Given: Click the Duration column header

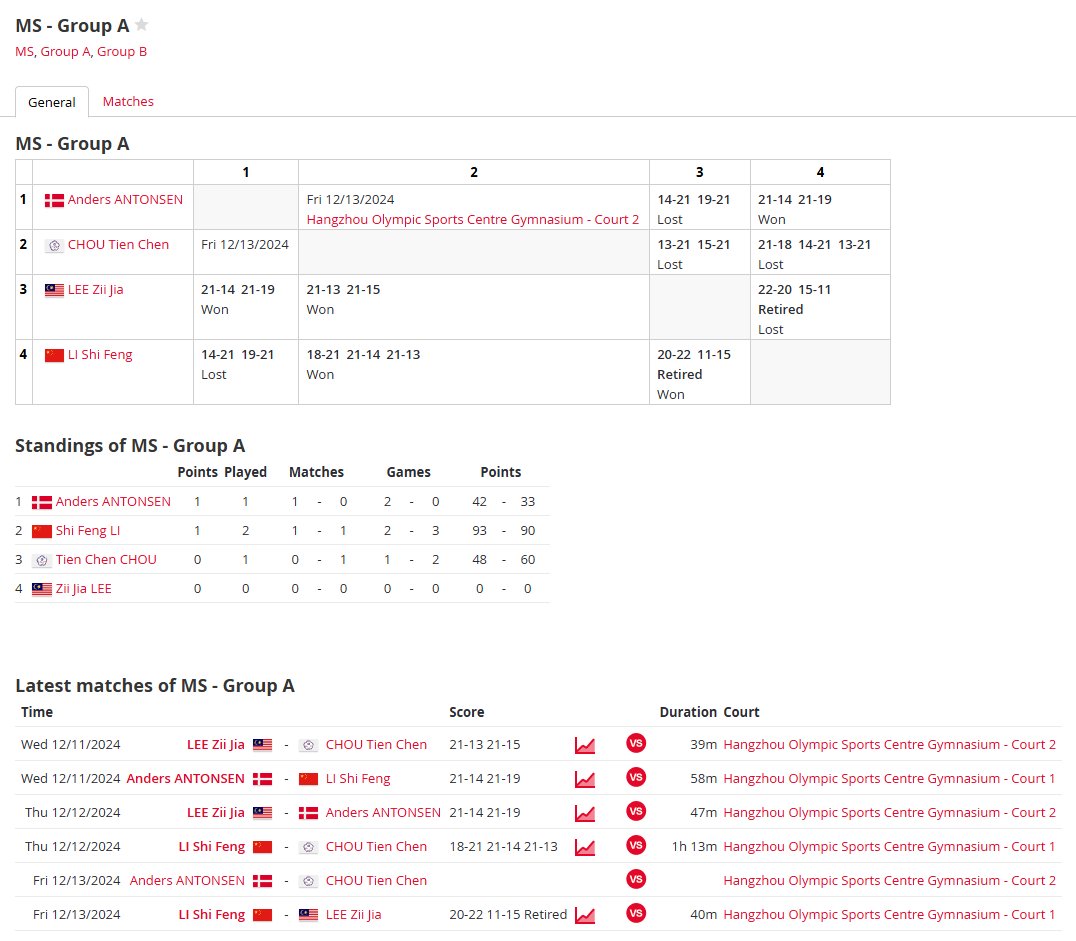Looking at the screenshot, I should click(x=688, y=712).
